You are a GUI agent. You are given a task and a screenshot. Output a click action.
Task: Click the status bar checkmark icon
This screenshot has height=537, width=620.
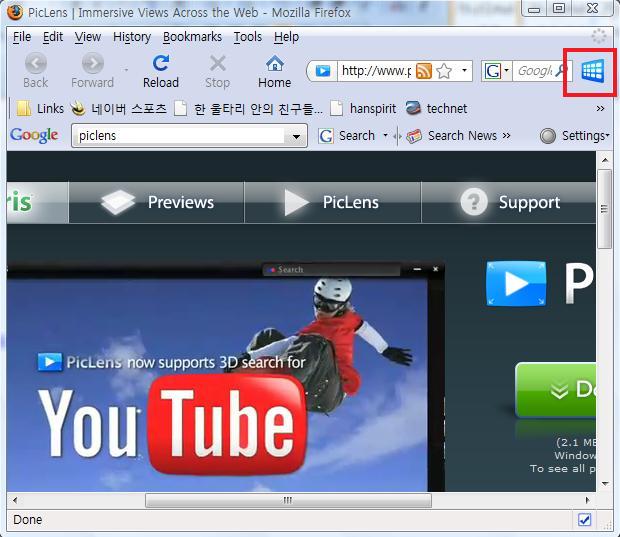click(x=584, y=520)
